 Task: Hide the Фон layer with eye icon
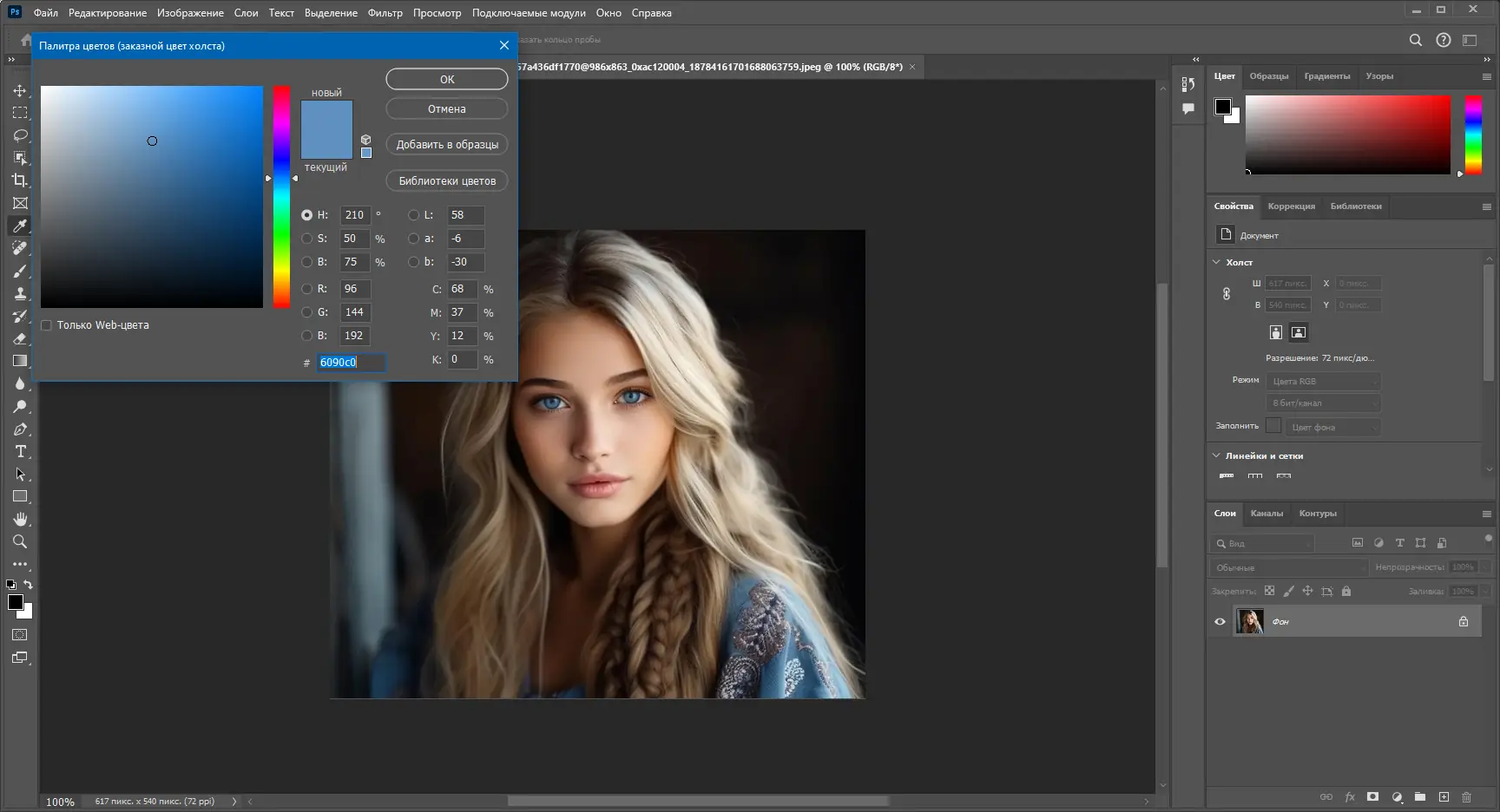(1220, 622)
